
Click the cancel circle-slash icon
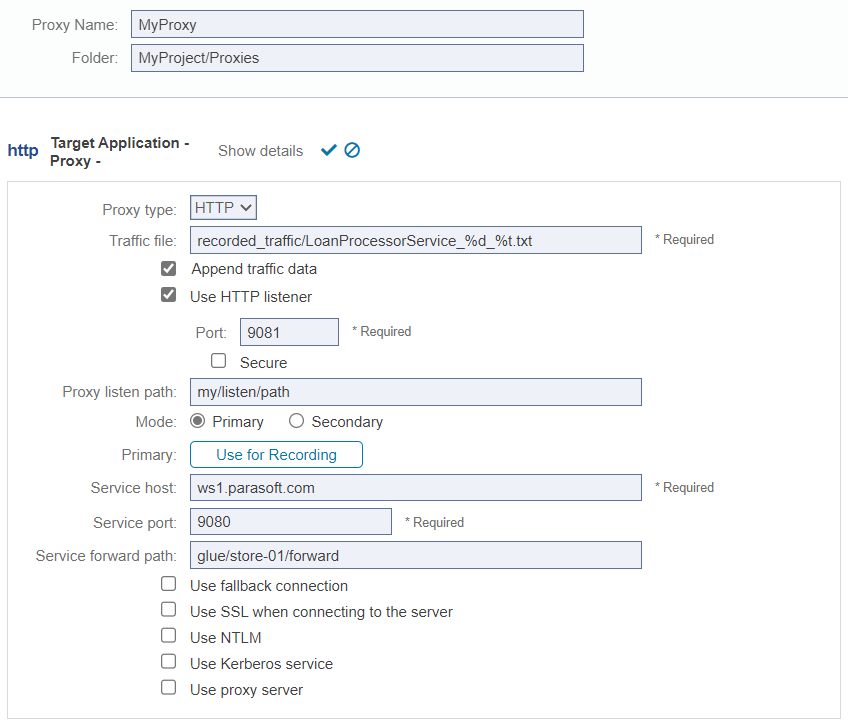[x=352, y=150]
